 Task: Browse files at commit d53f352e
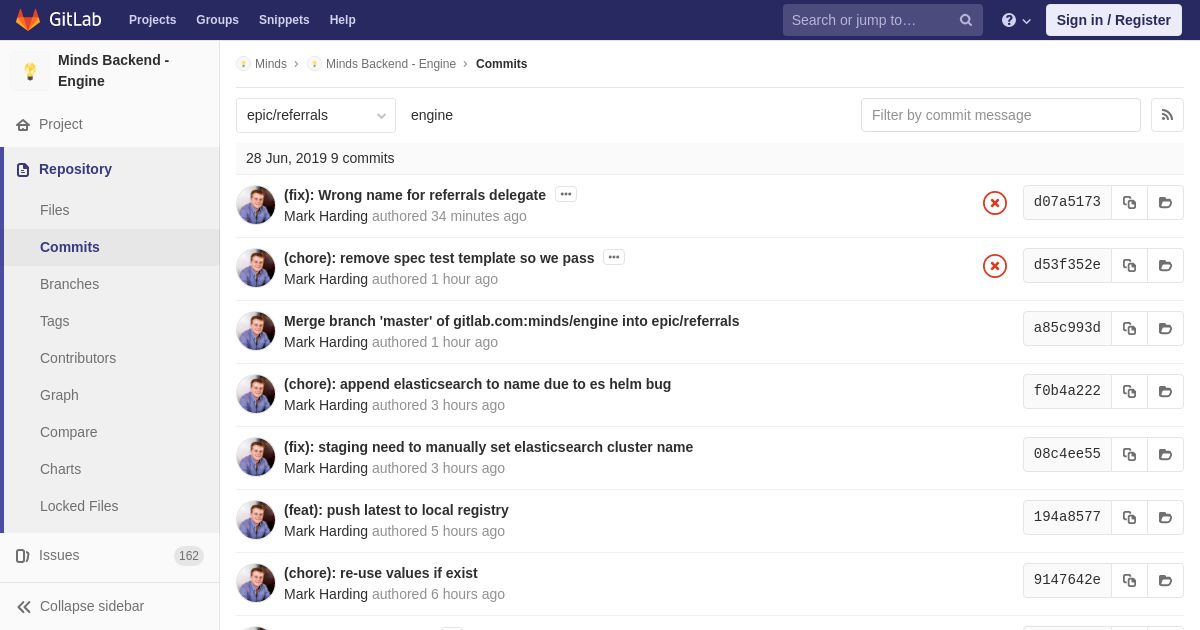[1165, 265]
